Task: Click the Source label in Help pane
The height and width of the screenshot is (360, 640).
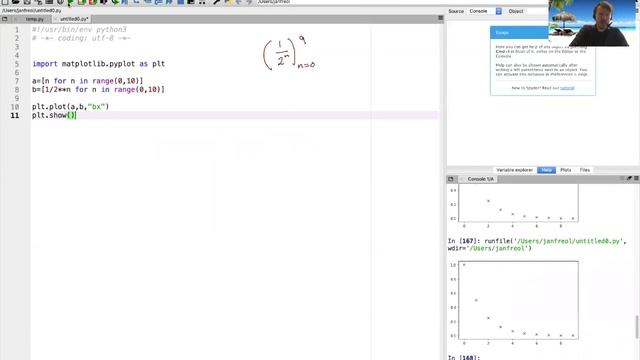Action: [456, 11]
